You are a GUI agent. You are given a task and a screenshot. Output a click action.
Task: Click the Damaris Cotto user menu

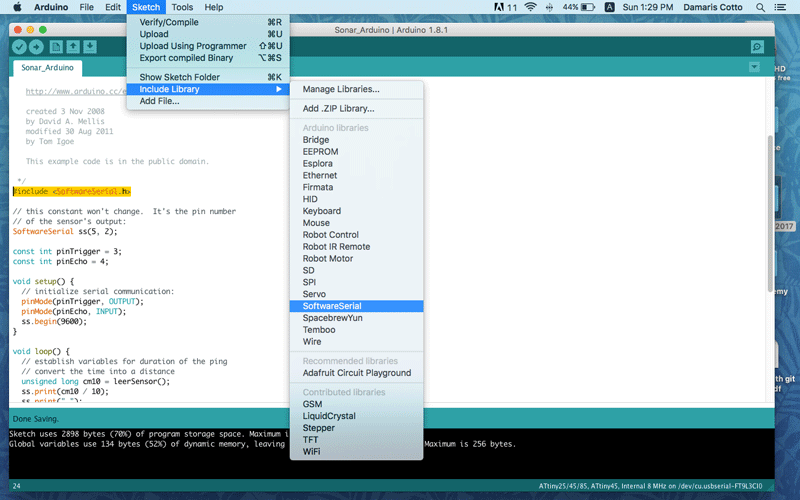click(x=713, y=7)
